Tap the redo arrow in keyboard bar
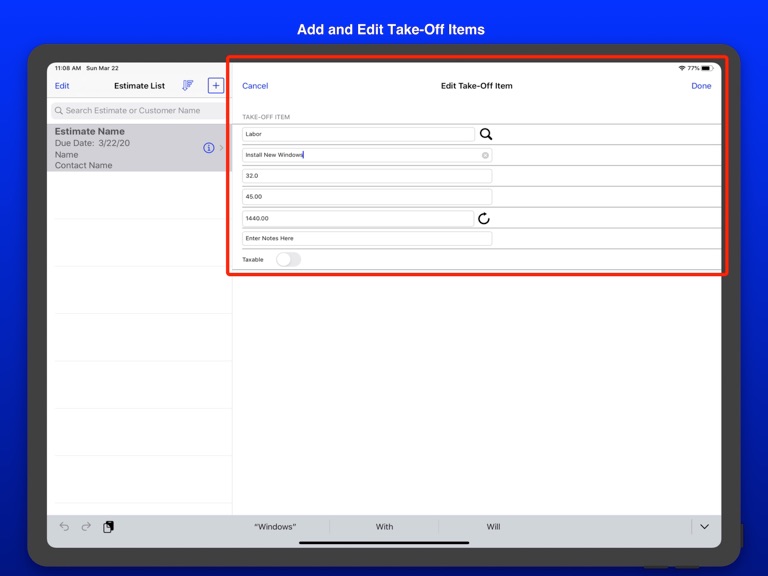The height and width of the screenshot is (576, 768). pos(86,527)
